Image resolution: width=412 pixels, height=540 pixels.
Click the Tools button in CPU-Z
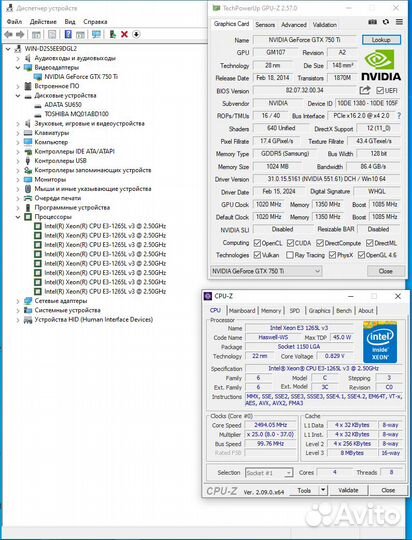304,490
